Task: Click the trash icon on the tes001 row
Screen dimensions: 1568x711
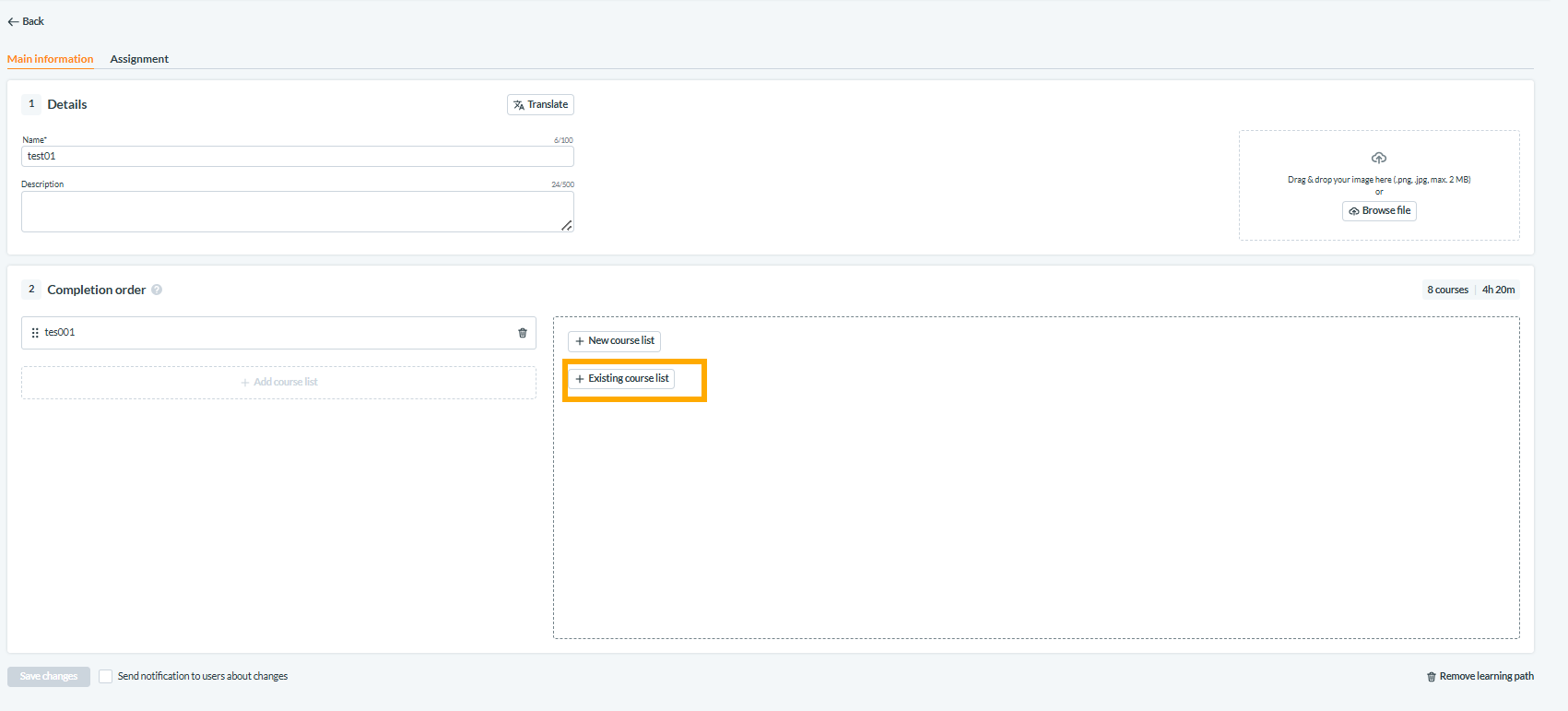Action: point(523,333)
